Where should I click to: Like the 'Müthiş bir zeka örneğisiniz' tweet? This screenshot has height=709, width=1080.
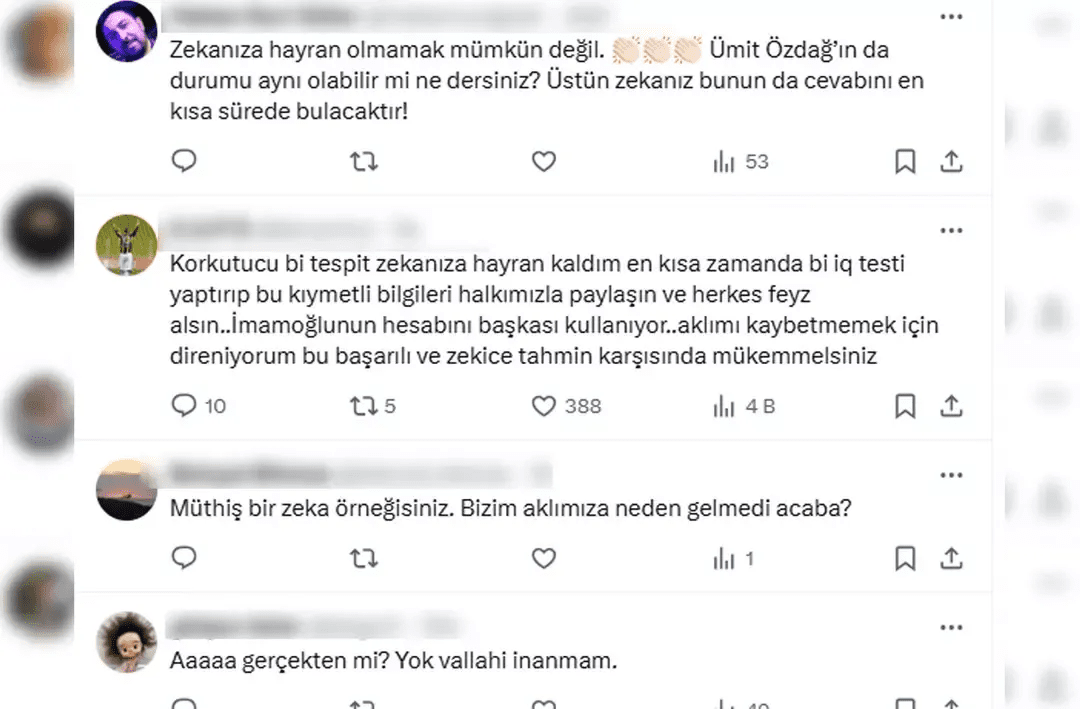(x=543, y=558)
